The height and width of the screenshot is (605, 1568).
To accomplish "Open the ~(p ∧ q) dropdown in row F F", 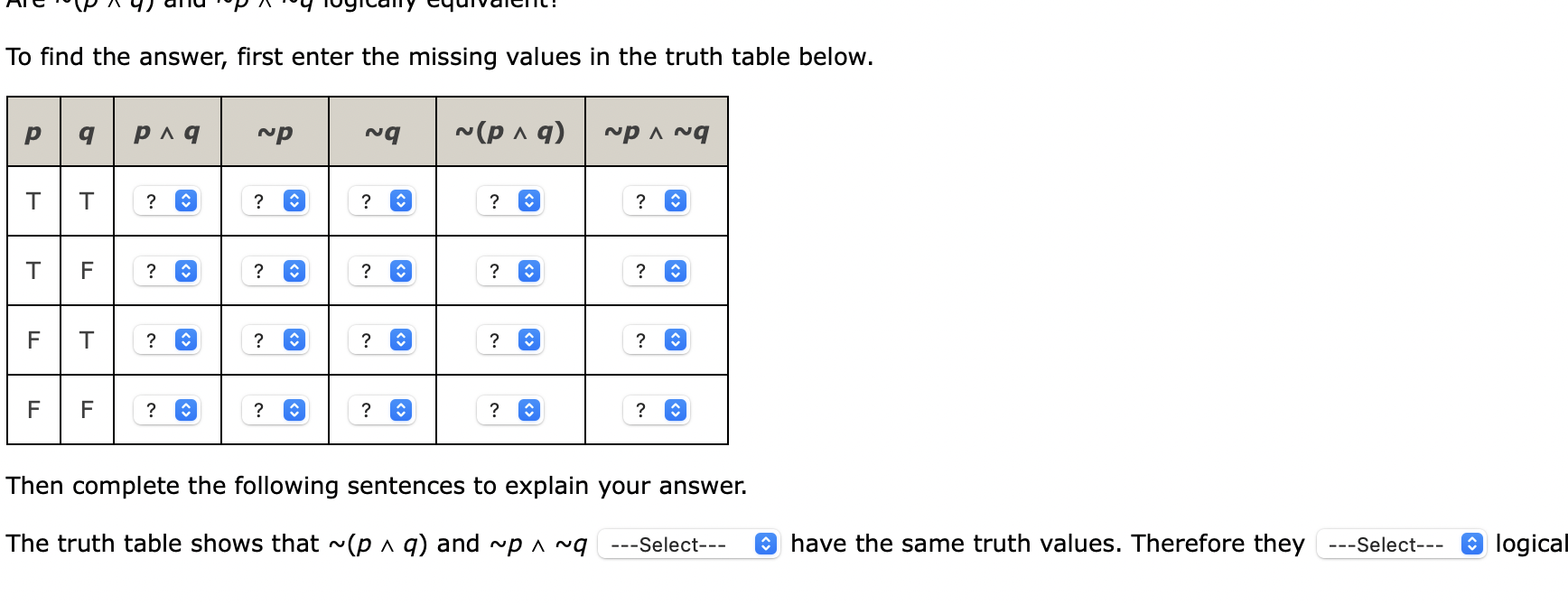I will pos(510,410).
